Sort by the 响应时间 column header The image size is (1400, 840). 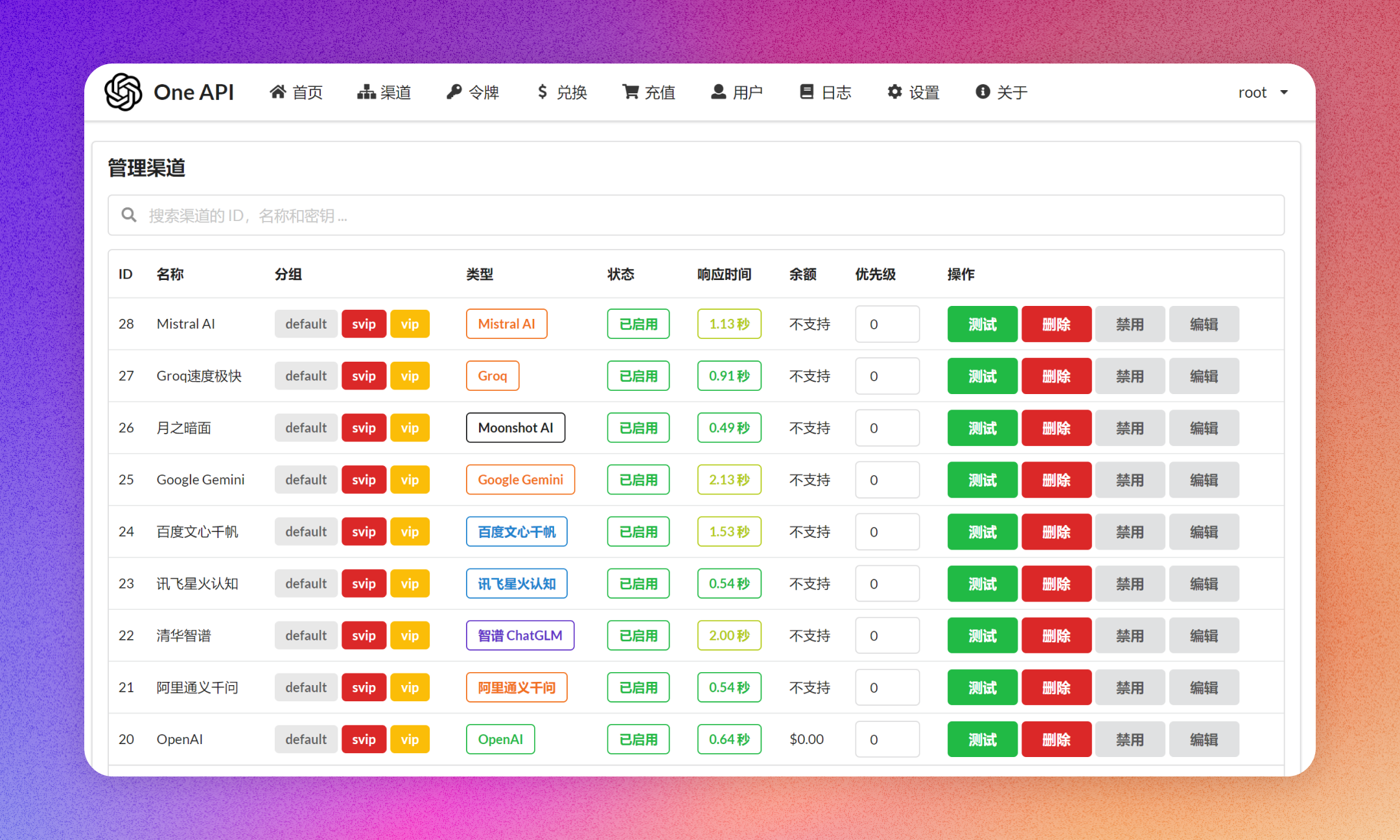pyautogui.click(x=724, y=274)
